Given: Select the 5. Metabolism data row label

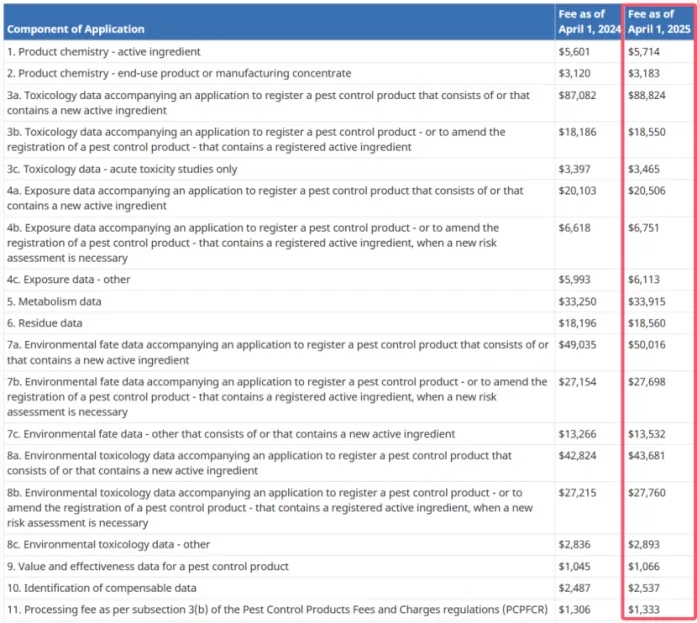Looking at the screenshot, I should coord(54,301).
